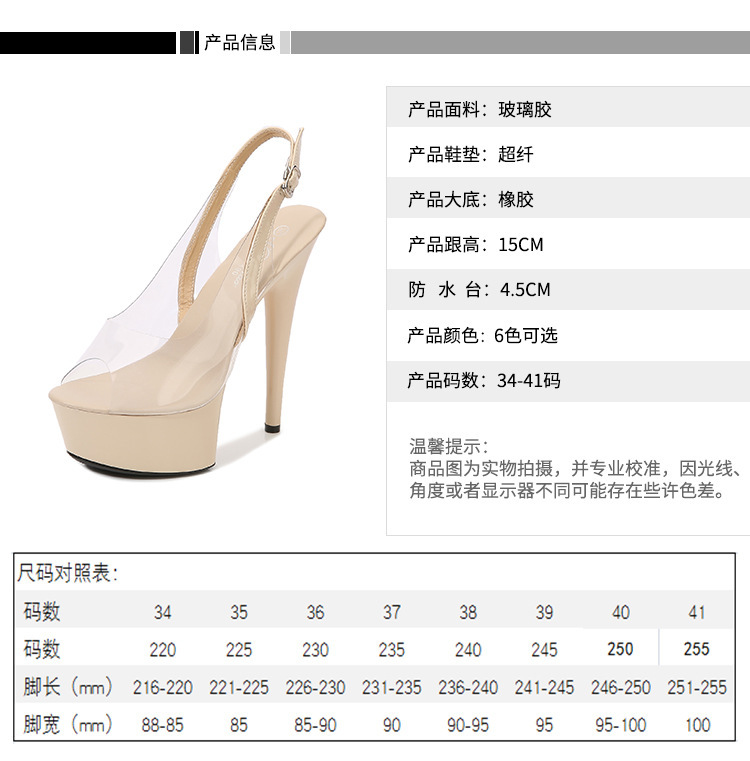The width and height of the screenshot is (750, 761).
Task: Click size 38 in the size header row
Action: (x=468, y=612)
